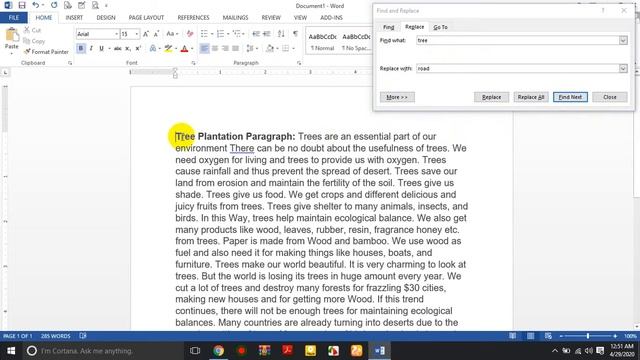Click the Cut command

(32, 30)
